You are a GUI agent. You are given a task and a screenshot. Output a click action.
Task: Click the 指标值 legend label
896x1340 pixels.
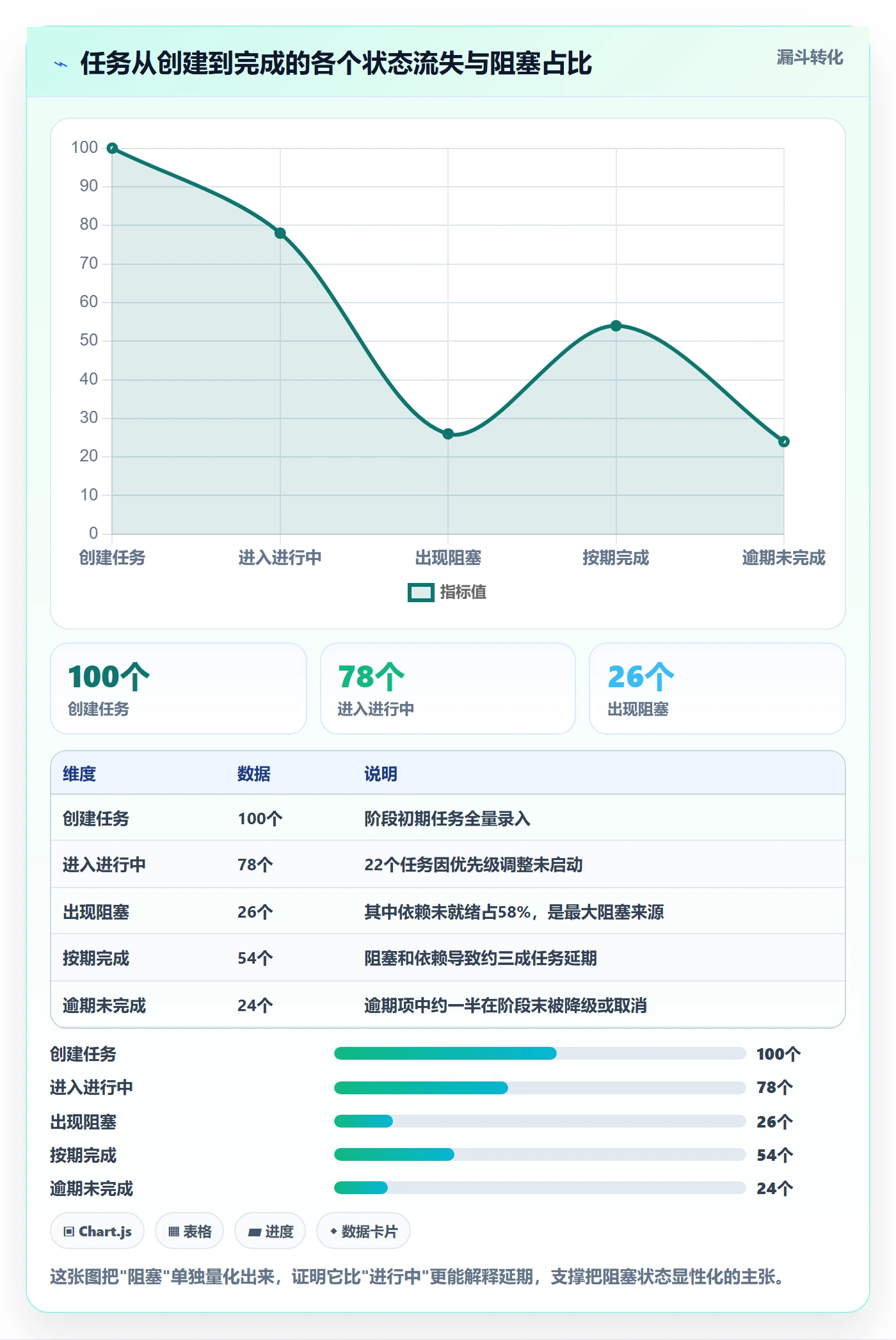point(463,593)
